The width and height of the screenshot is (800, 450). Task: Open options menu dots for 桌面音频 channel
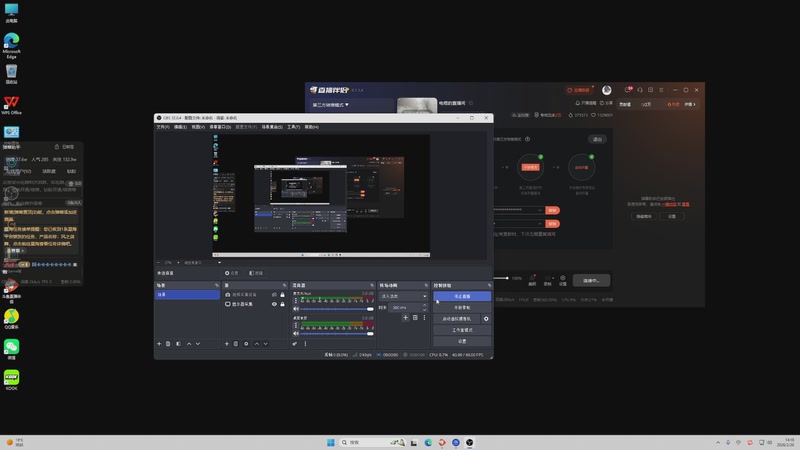click(295, 325)
